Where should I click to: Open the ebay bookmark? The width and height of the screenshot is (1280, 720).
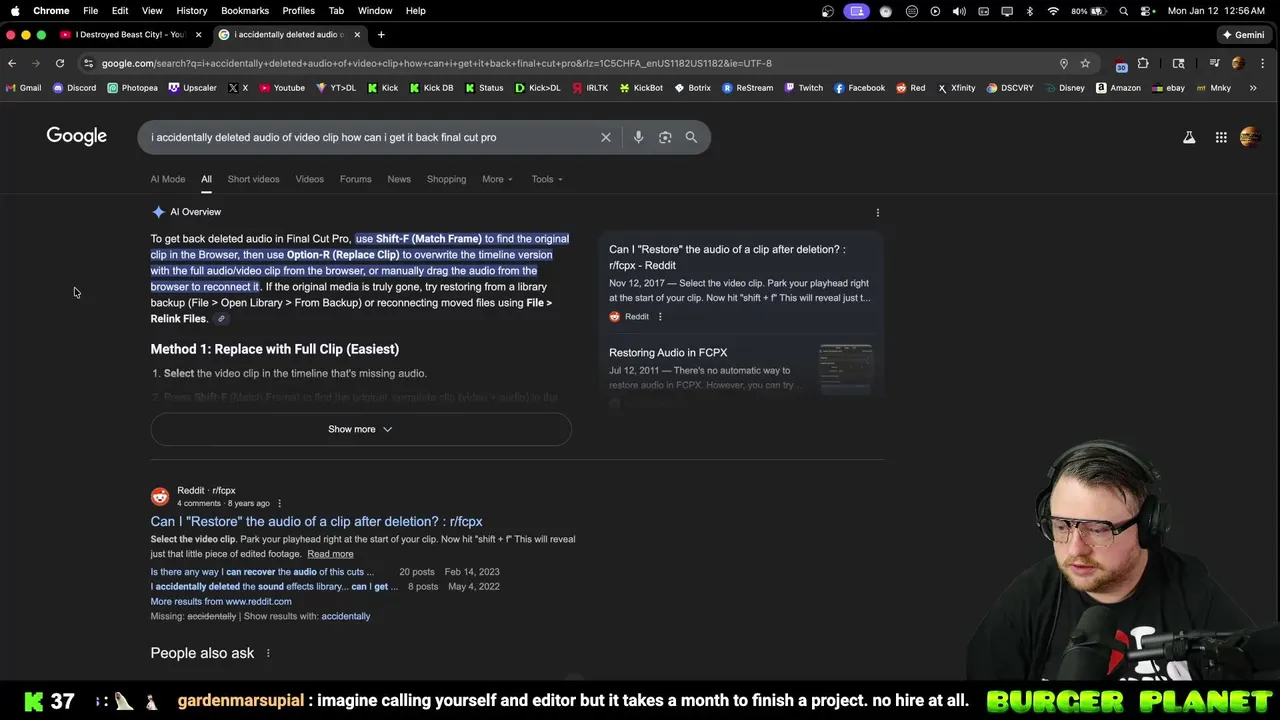[x=1168, y=88]
